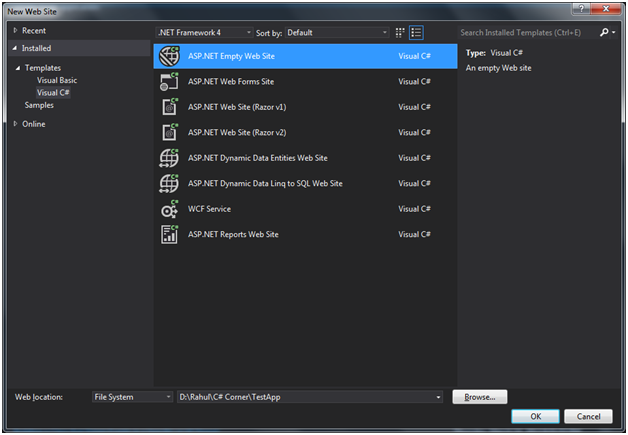This screenshot has width=628, height=435.
Task: Click the Razor v1 web site icon
Action: click(169, 107)
